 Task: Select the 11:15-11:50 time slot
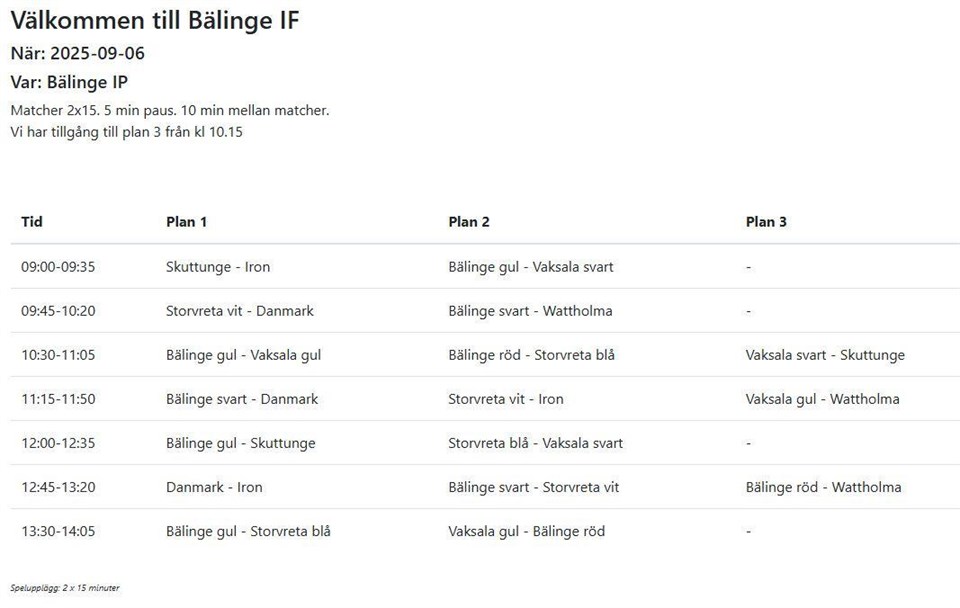point(58,399)
